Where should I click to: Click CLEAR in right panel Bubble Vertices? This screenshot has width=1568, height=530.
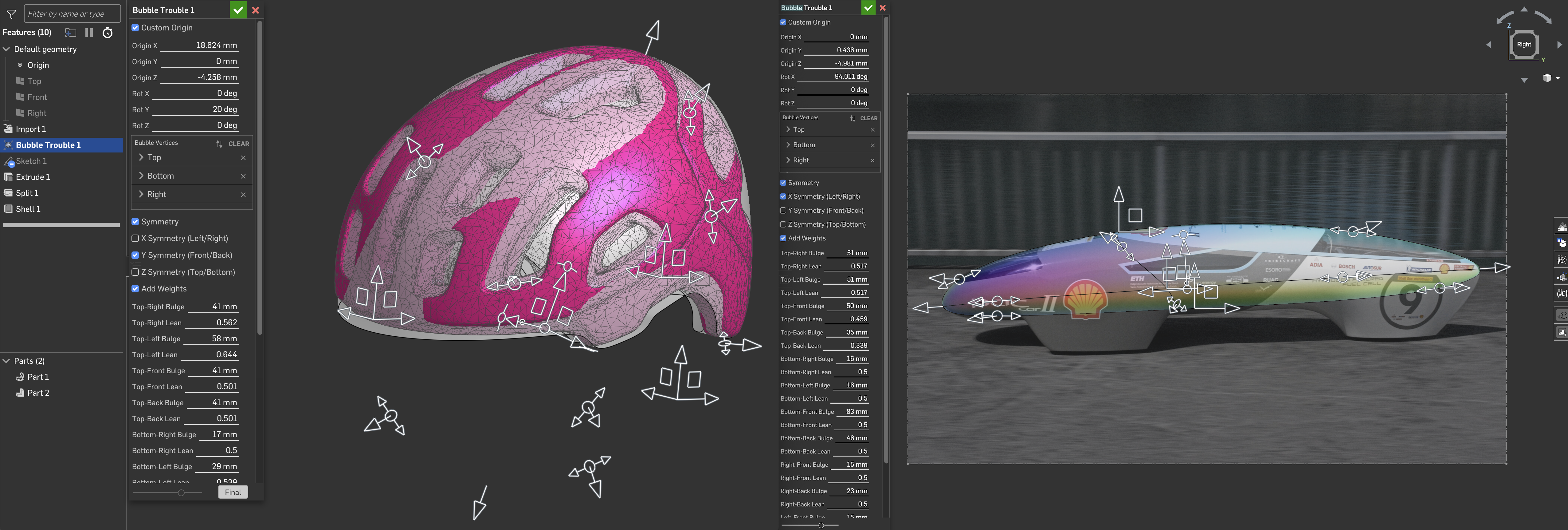coord(868,118)
